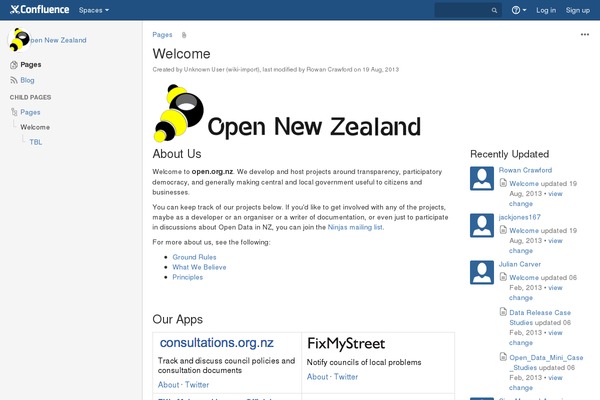Select the Welcome tree item
Screen dimensions: 600x400
tap(35, 127)
